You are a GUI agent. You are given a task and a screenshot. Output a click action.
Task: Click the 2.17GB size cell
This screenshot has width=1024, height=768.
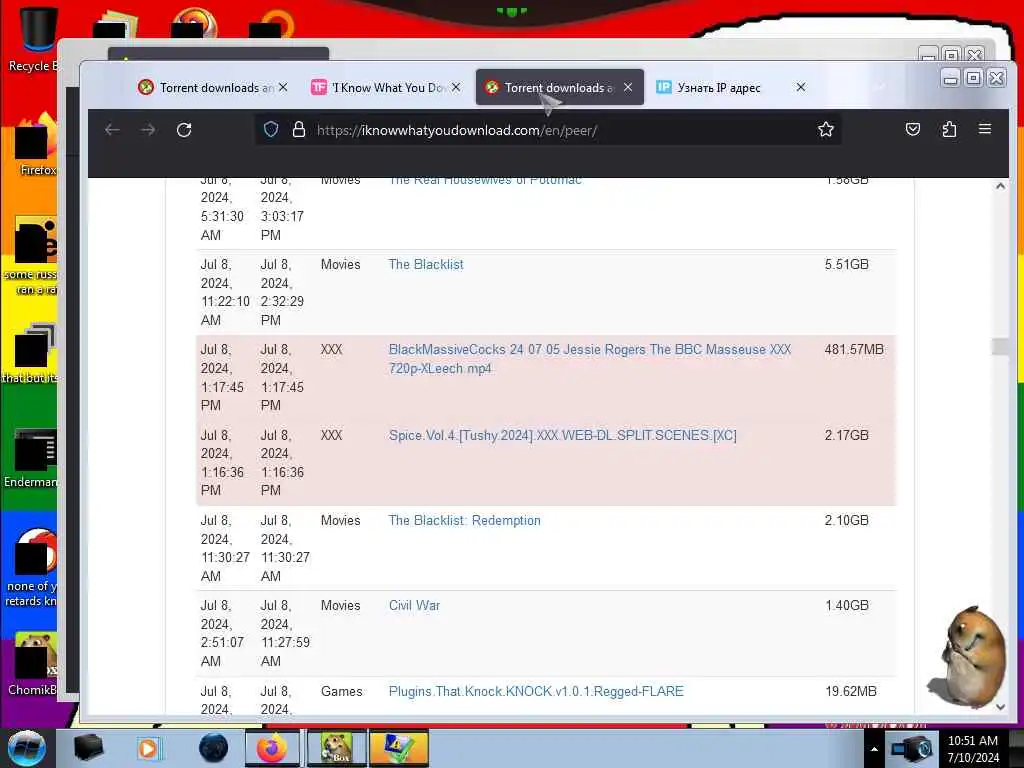846,436
